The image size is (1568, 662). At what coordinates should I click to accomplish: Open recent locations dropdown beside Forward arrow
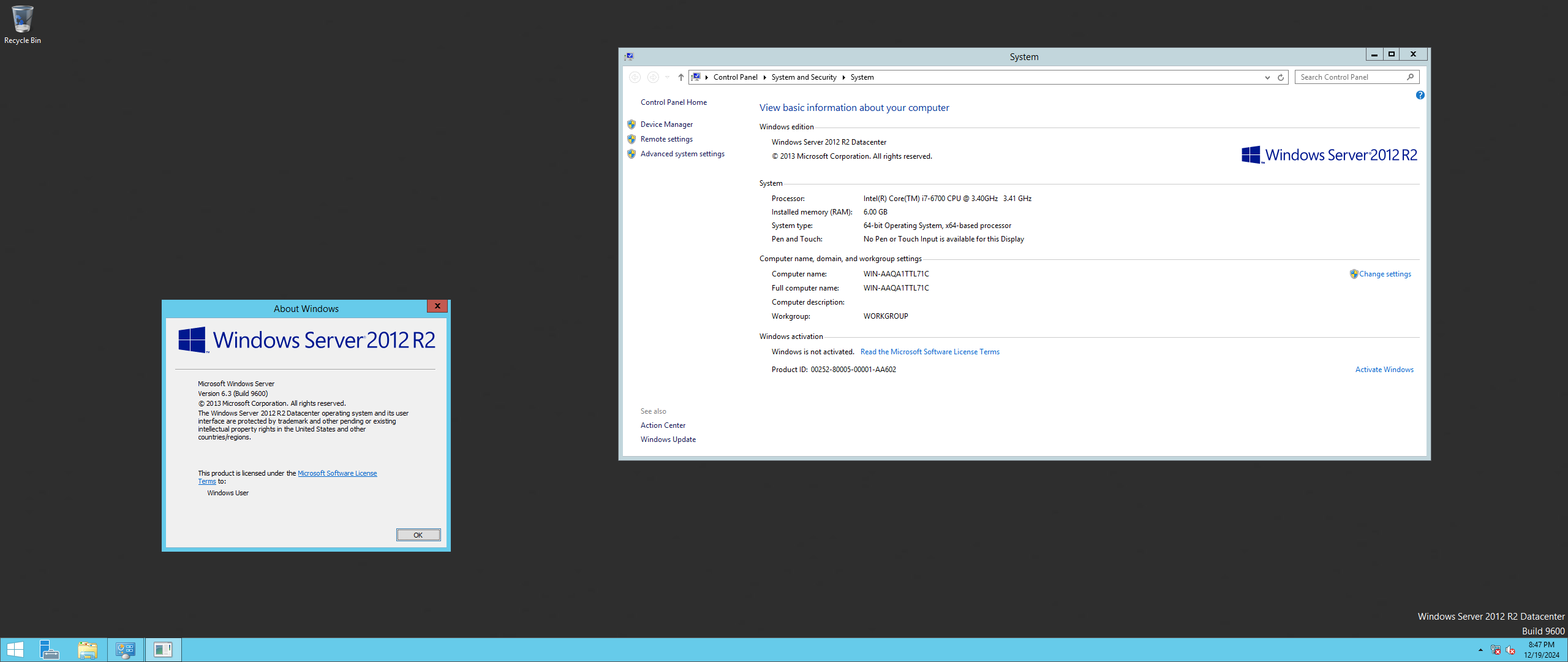pyautogui.click(x=667, y=77)
